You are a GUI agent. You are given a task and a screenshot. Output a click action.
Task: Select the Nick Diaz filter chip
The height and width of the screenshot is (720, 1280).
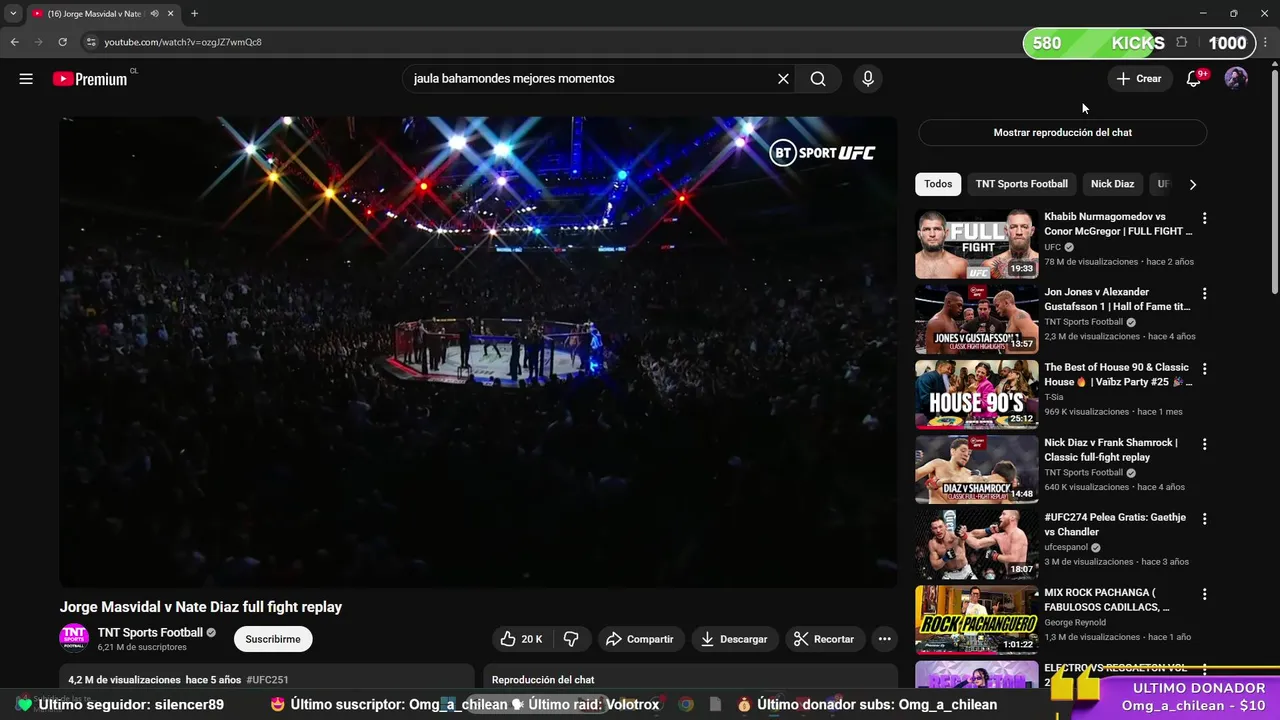1112,184
